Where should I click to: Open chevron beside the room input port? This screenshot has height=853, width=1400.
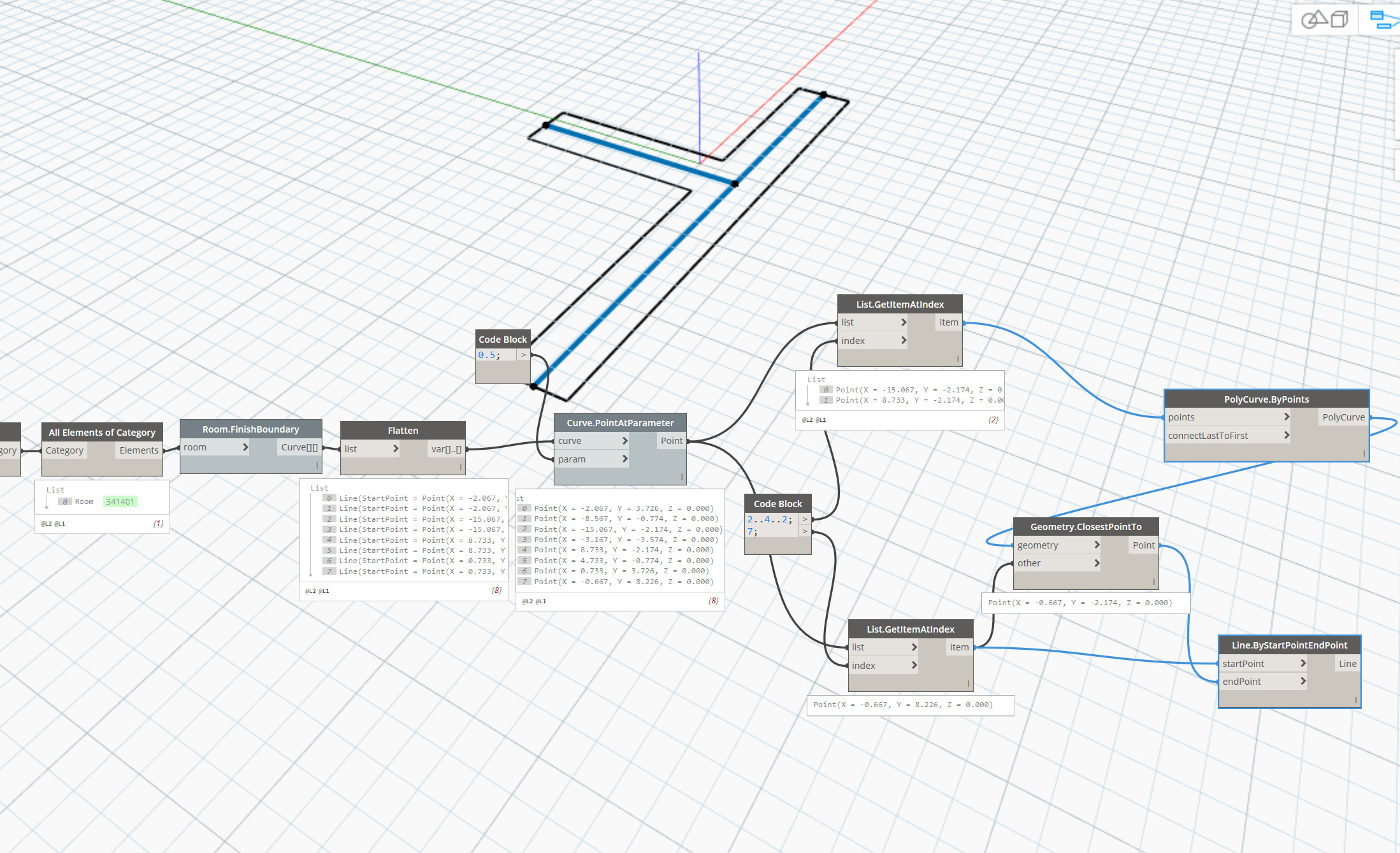click(x=245, y=447)
